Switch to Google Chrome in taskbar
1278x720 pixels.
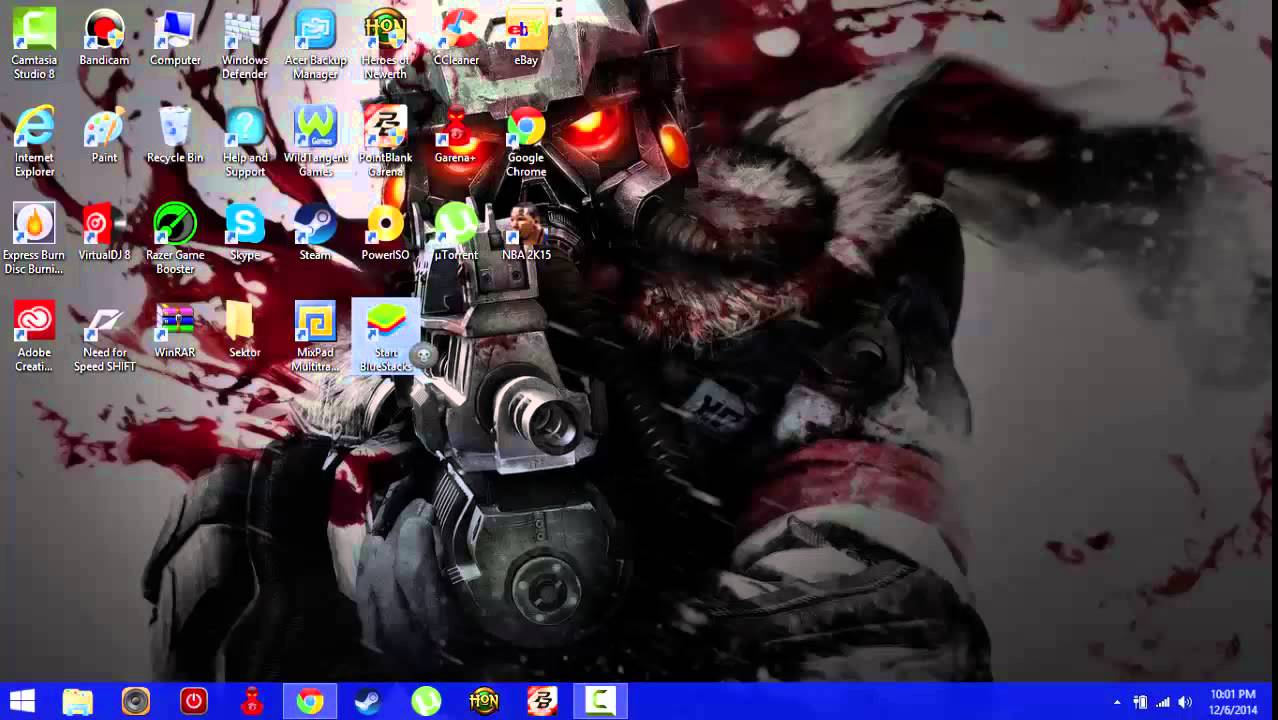click(x=310, y=701)
